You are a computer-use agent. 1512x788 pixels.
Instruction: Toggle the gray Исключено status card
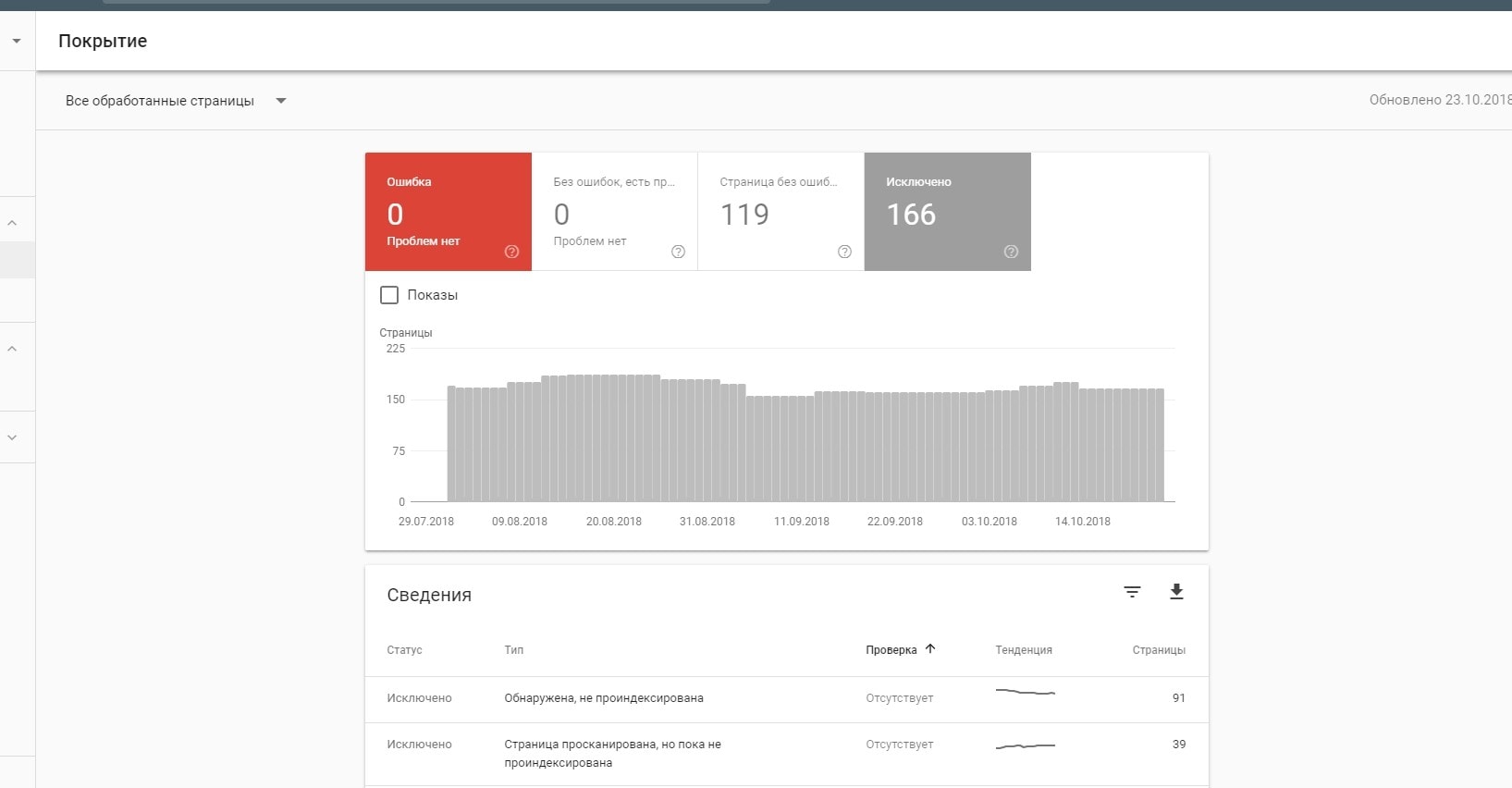tap(947, 211)
